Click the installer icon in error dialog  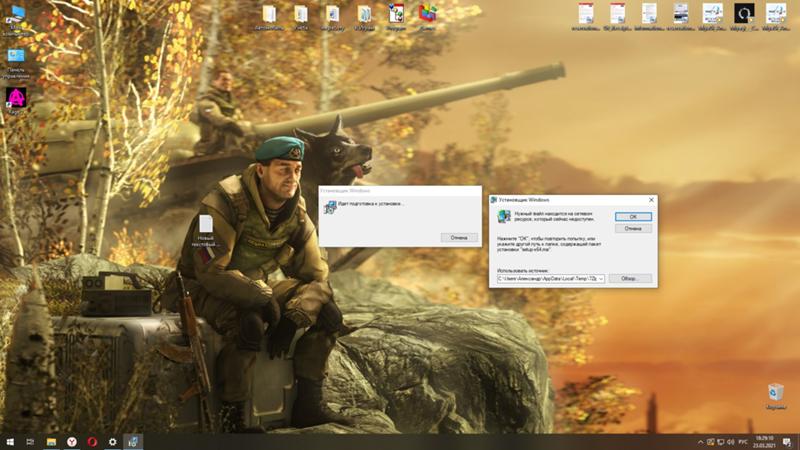pyautogui.click(x=504, y=216)
